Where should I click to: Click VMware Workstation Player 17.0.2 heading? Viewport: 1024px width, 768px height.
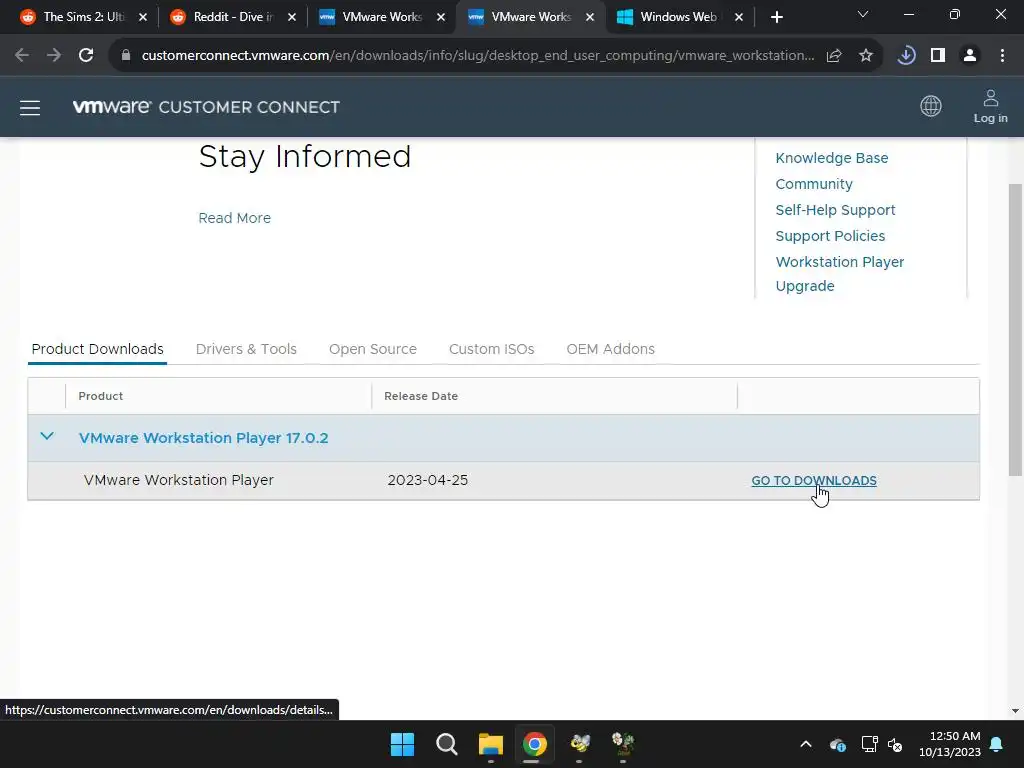point(204,438)
